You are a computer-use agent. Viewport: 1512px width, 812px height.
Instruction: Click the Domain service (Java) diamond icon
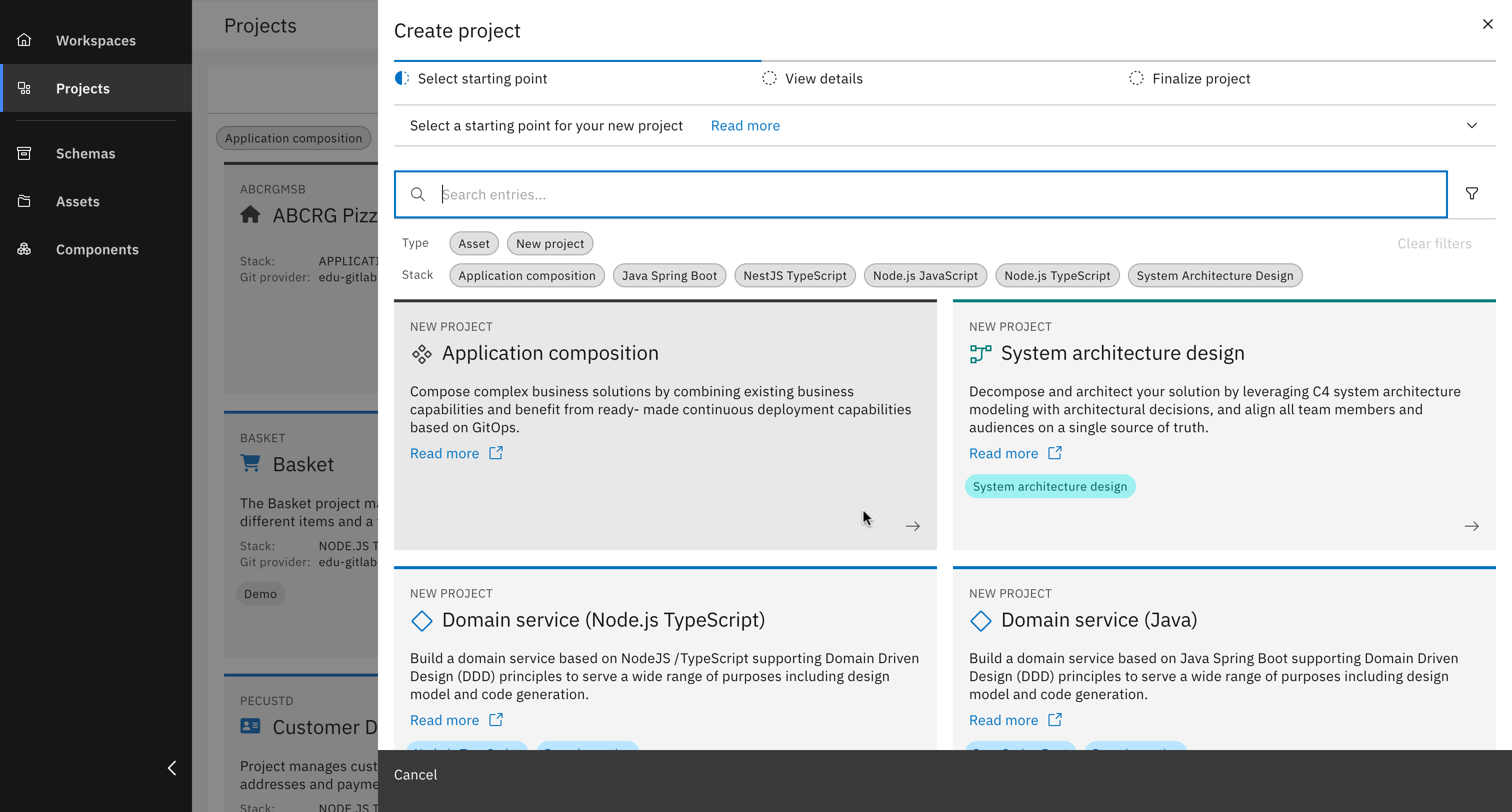981,621
